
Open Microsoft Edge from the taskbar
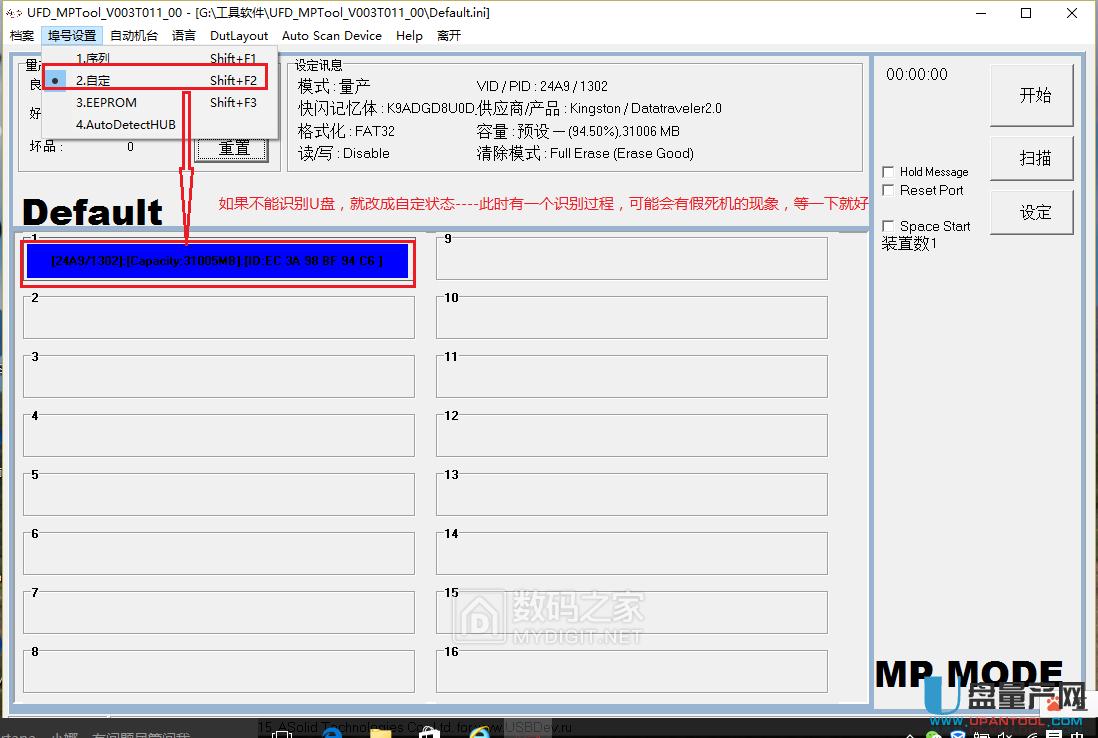tap(331, 730)
